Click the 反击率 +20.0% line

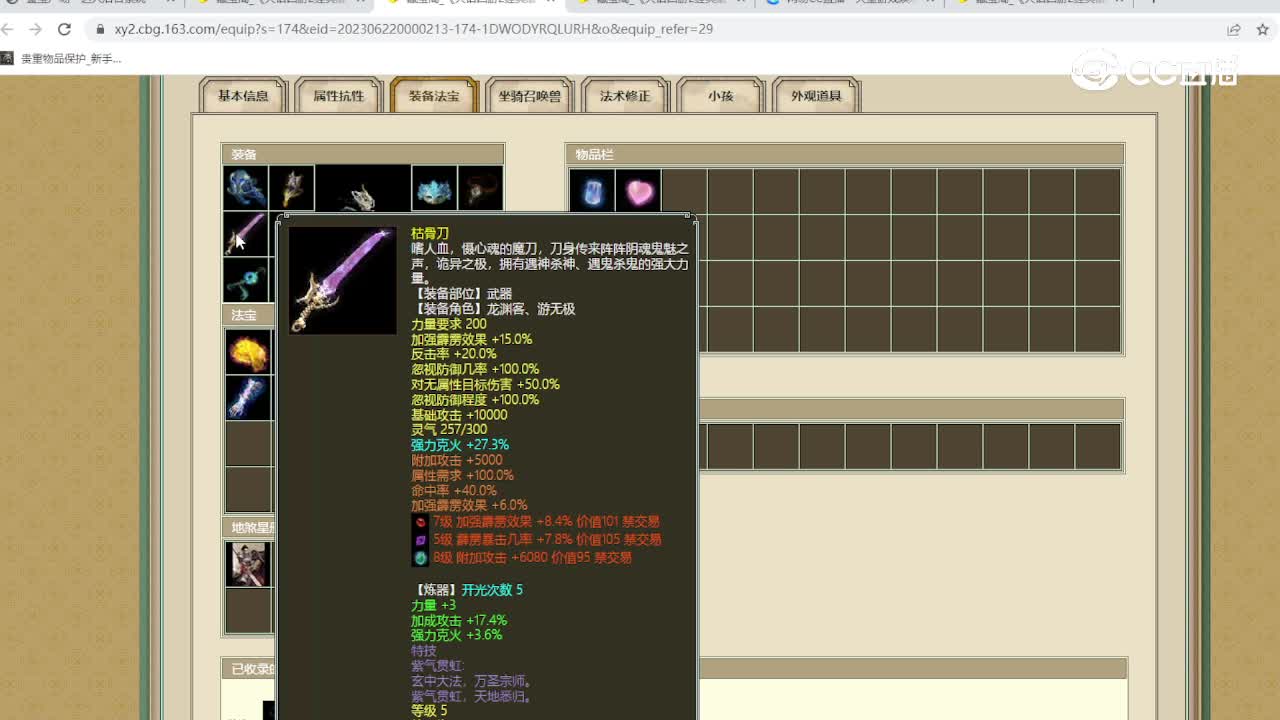click(454, 354)
